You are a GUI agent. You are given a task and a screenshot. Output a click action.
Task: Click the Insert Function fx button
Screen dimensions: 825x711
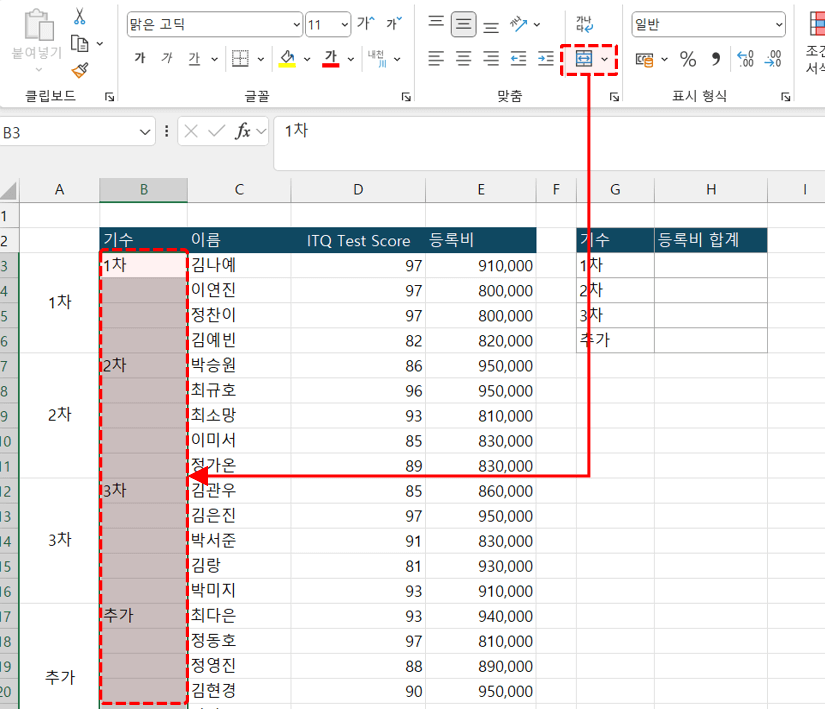click(x=243, y=131)
